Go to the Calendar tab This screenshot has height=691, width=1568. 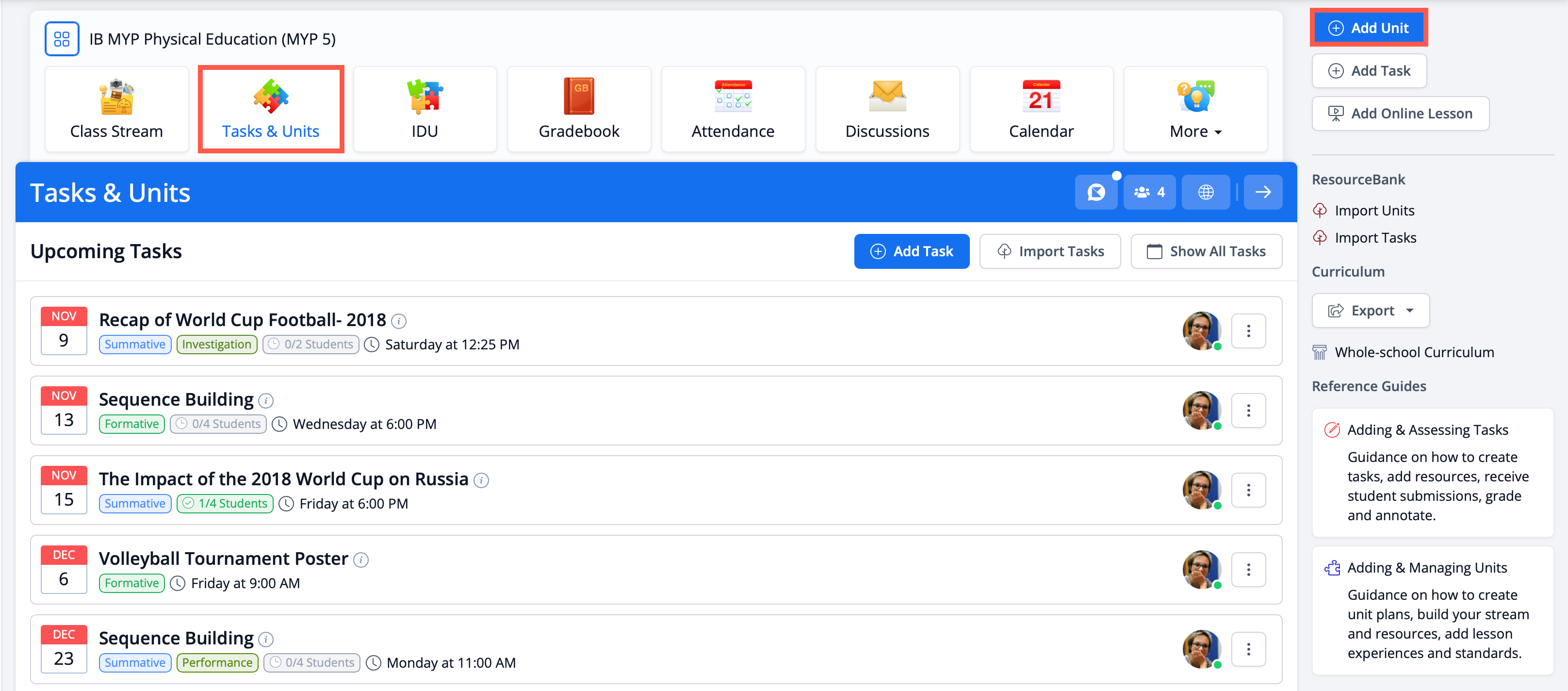1040,110
